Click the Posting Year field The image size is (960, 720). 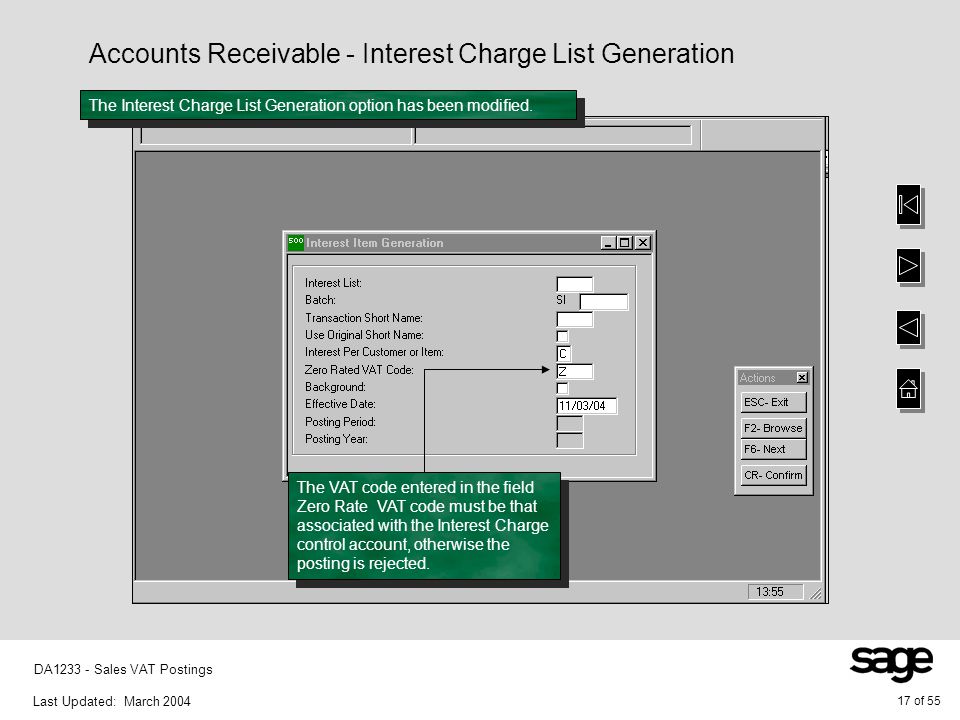[x=569, y=440]
